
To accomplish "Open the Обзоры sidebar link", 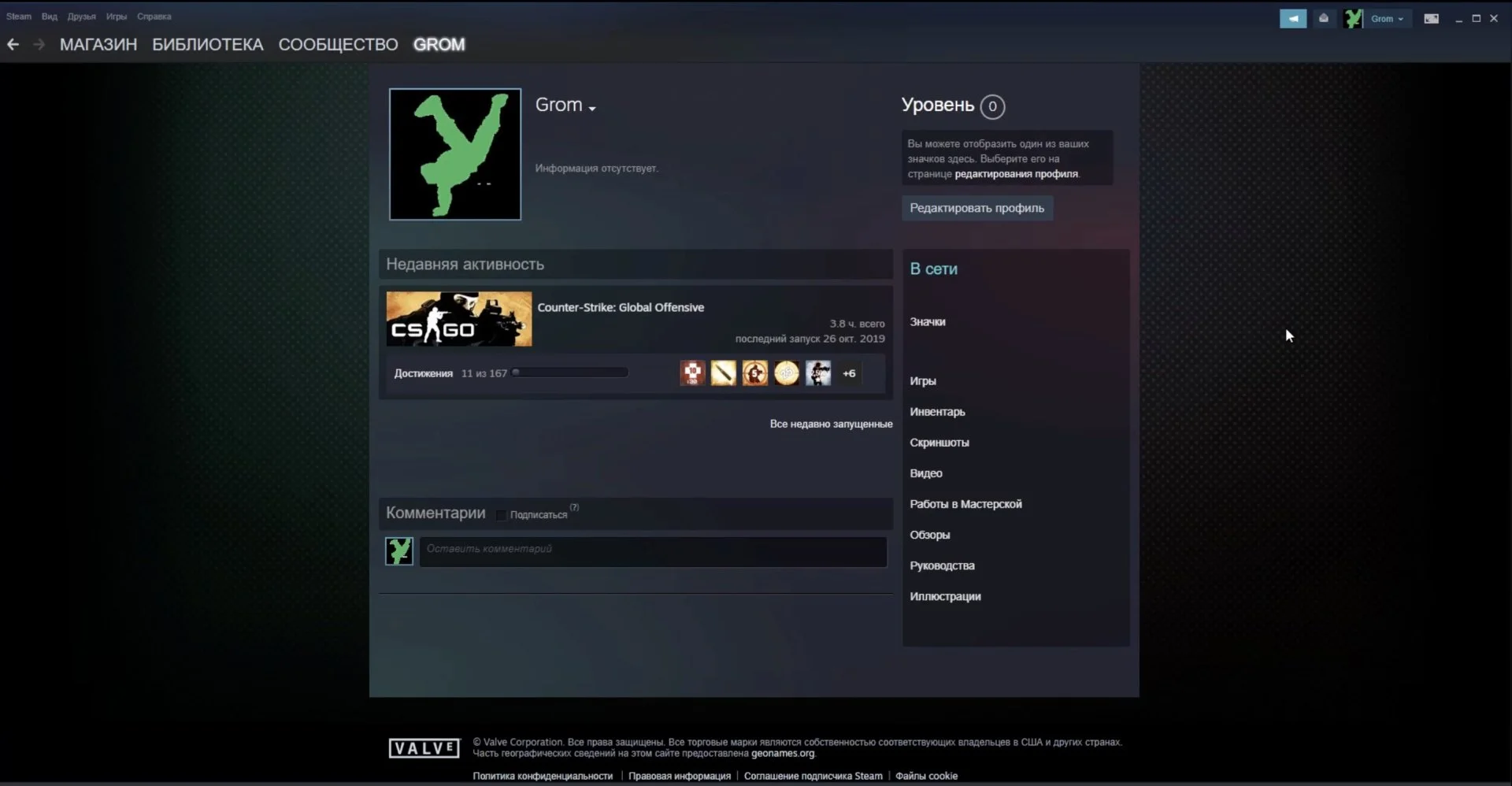I will [930, 534].
